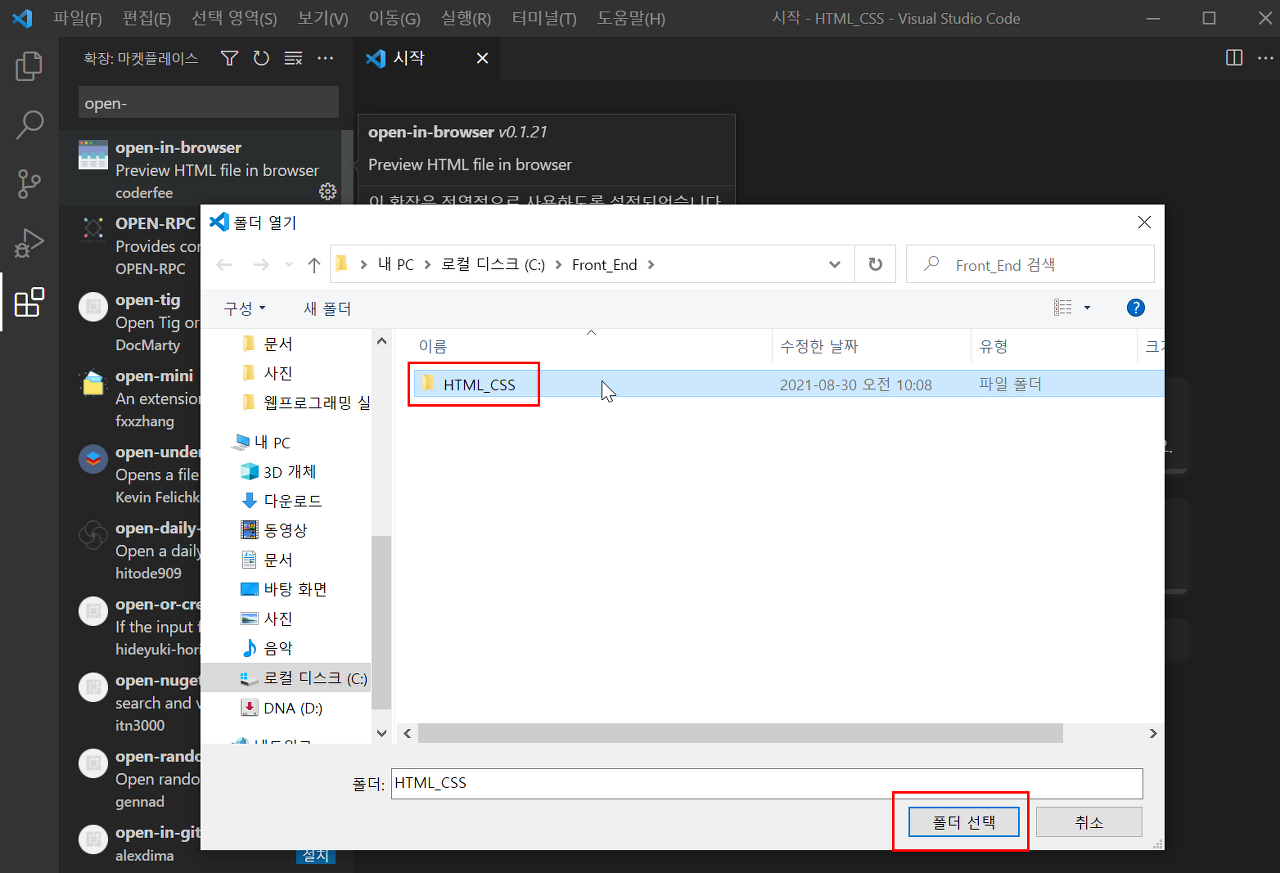Open 터미널(T) menu

544,18
